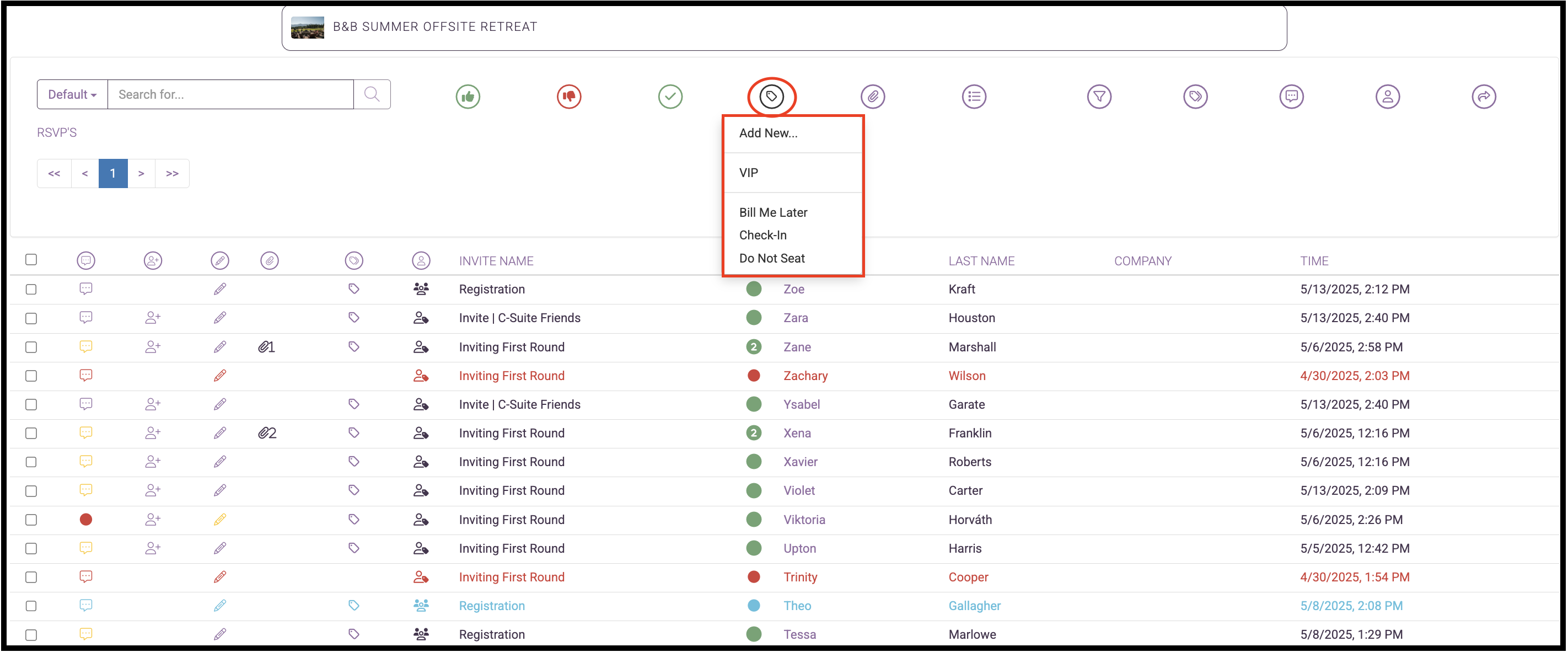
Task: Sort by the TIME column header
Action: pos(1314,261)
